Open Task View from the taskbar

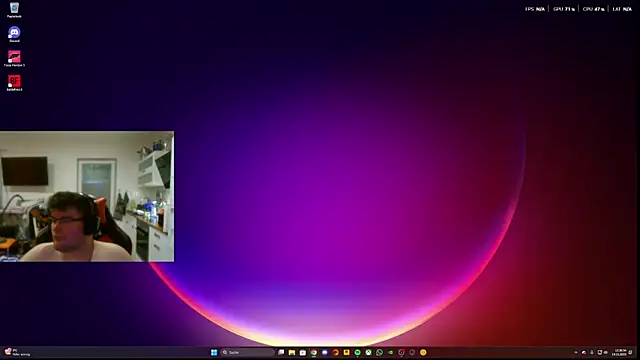pyautogui.click(x=281, y=352)
